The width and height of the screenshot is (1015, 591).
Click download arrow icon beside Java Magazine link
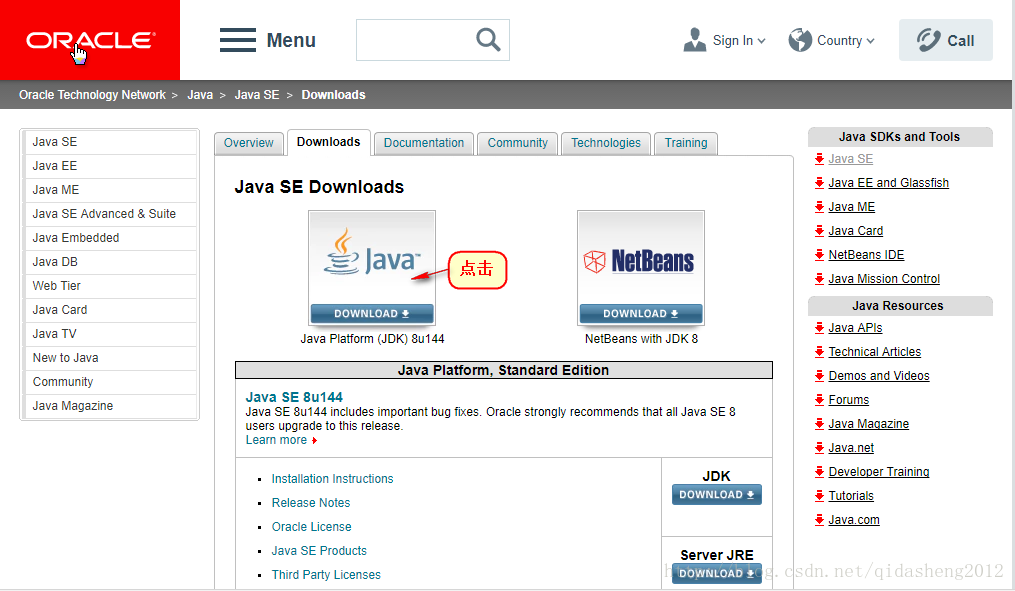point(820,423)
